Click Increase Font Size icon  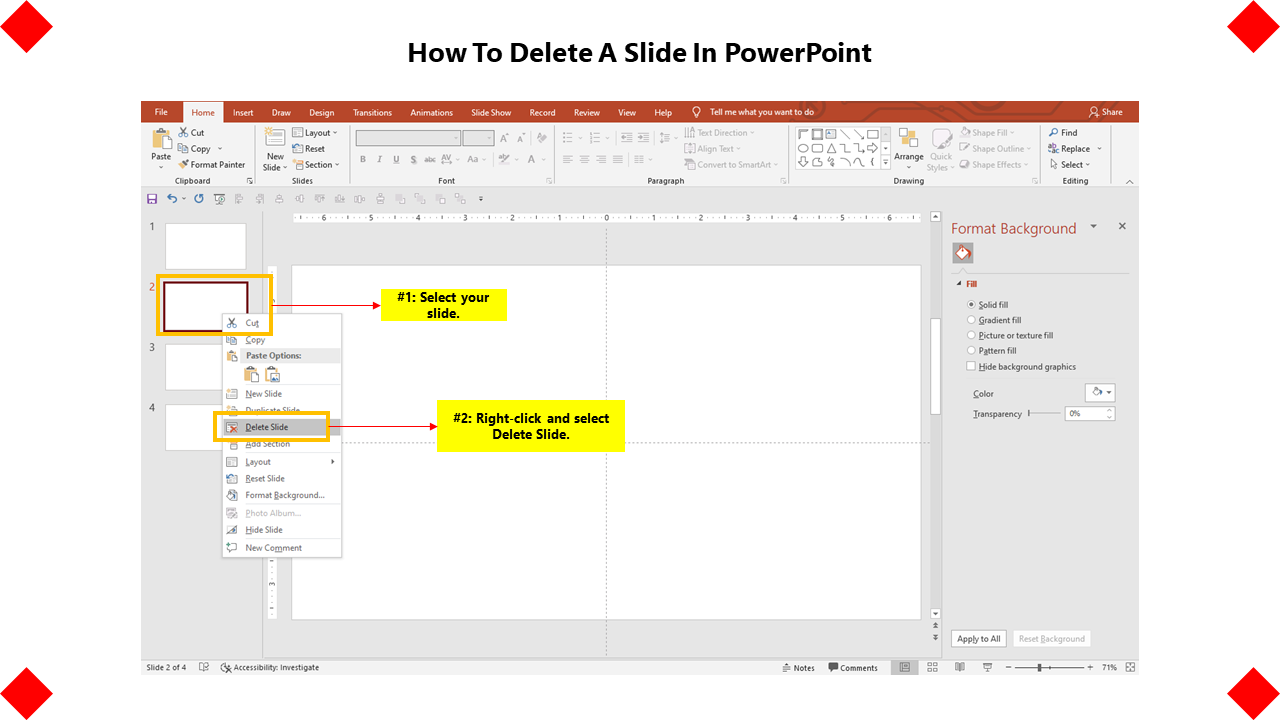pyautogui.click(x=504, y=138)
